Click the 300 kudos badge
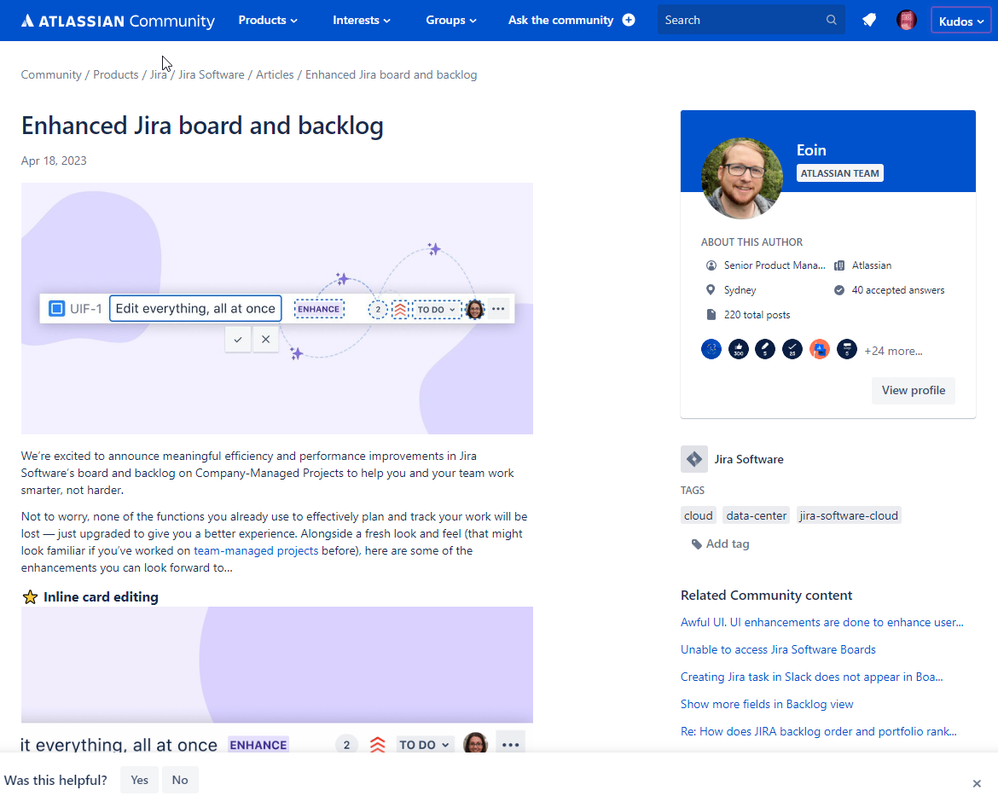This screenshot has width=998, height=803. click(x=738, y=349)
